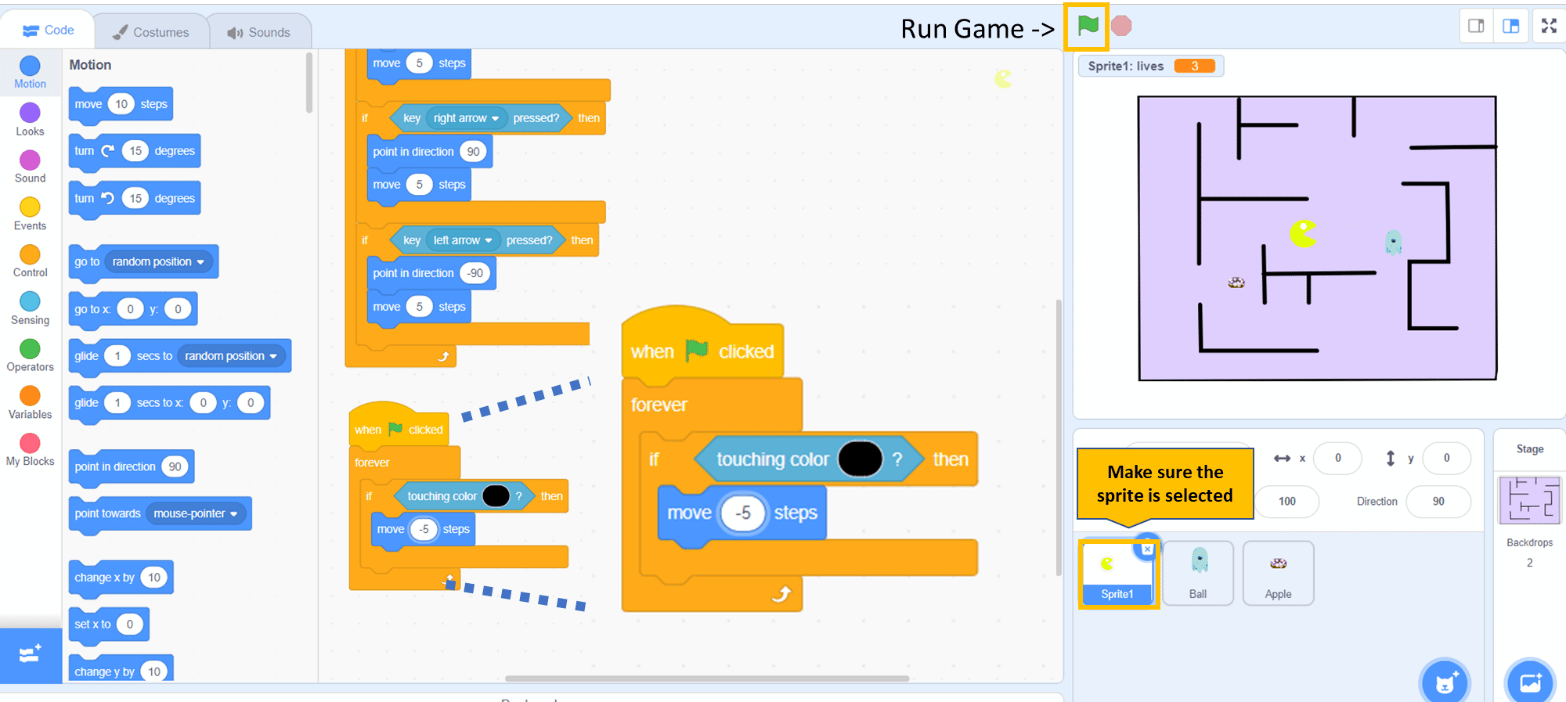Image resolution: width=1566 pixels, height=702 pixels.
Task: Select the Sprite1 sprite thumbnail
Action: click(x=1118, y=574)
